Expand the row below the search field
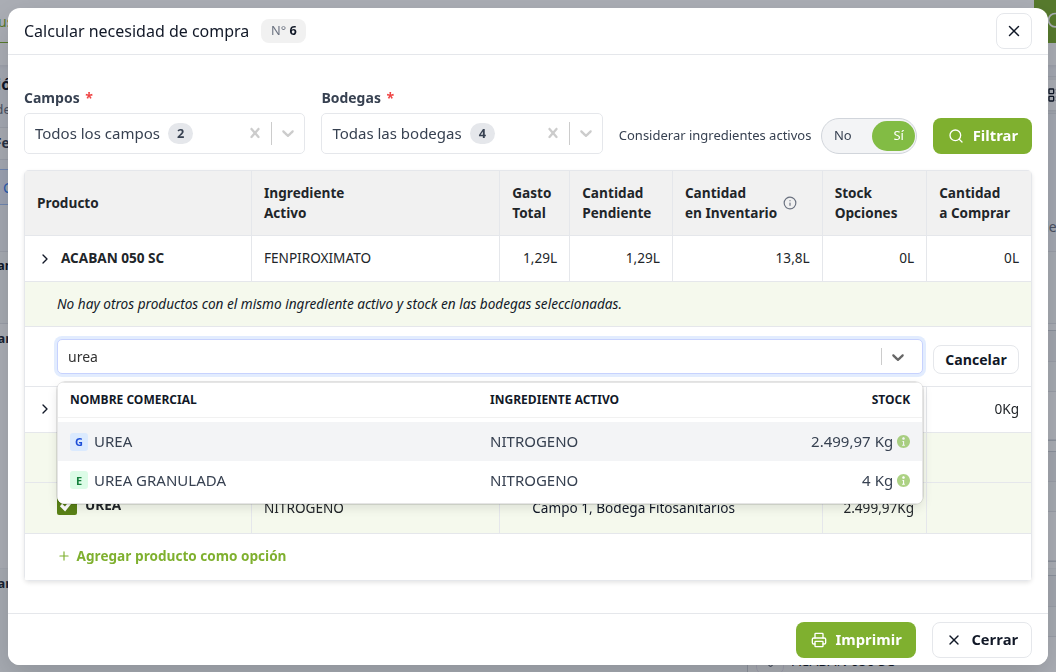Image resolution: width=1056 pixels, height=672 pixels. pyautogui.click(x=44, y=409)
